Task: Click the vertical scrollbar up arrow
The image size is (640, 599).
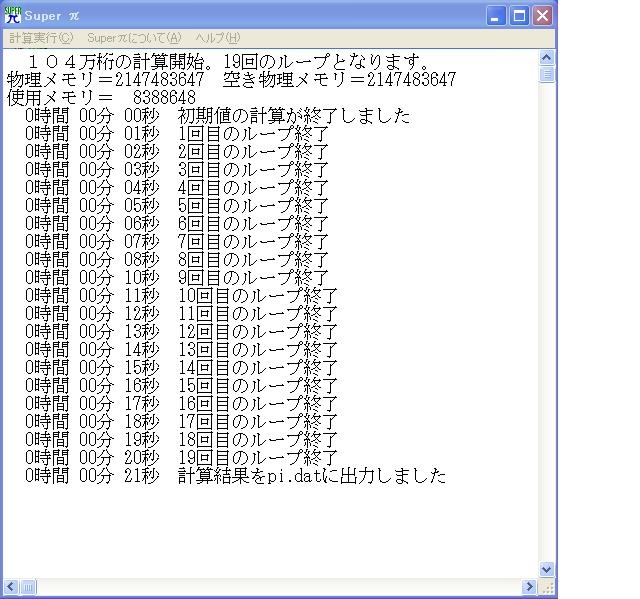Action: click(x=547, y=58)
